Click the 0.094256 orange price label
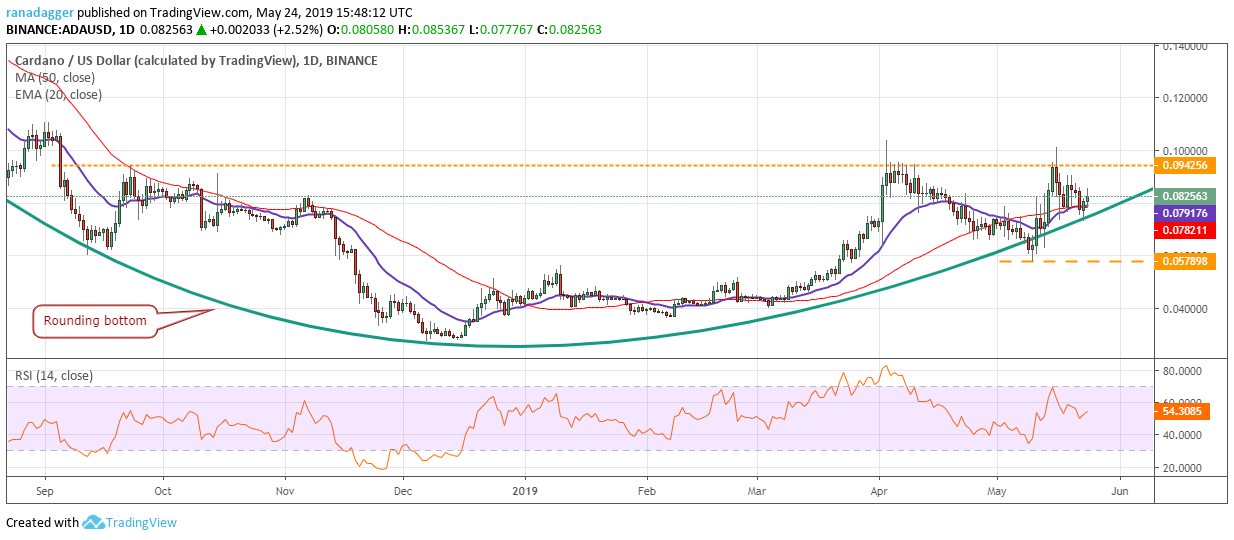1234x540 pixels. (x=1185, y=165)
